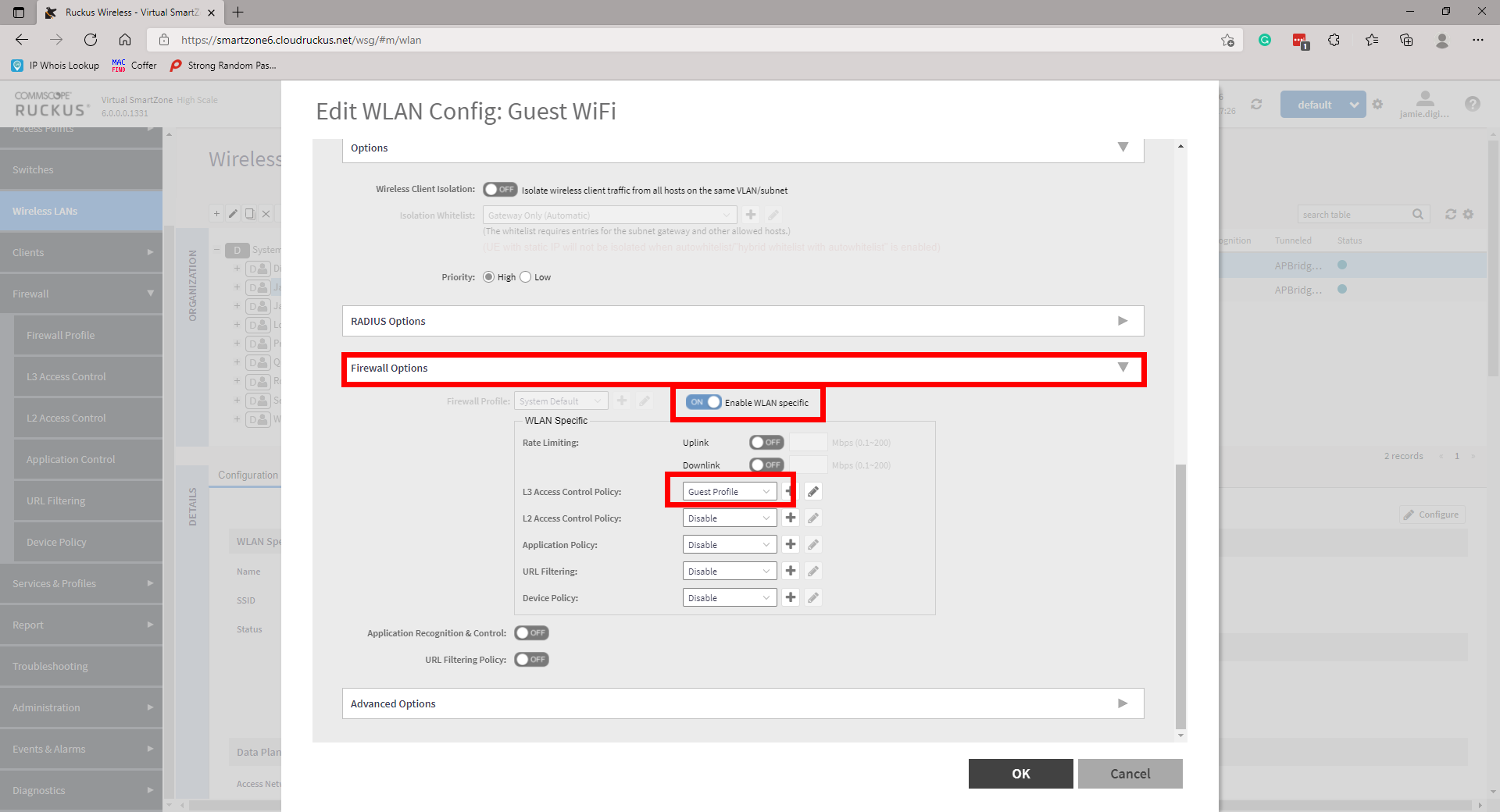Image resolution: width=1500 pixels, height=812 pixels.
Task: Click the browser home icon
Action: pyautogui.click(x=125, y=40)
